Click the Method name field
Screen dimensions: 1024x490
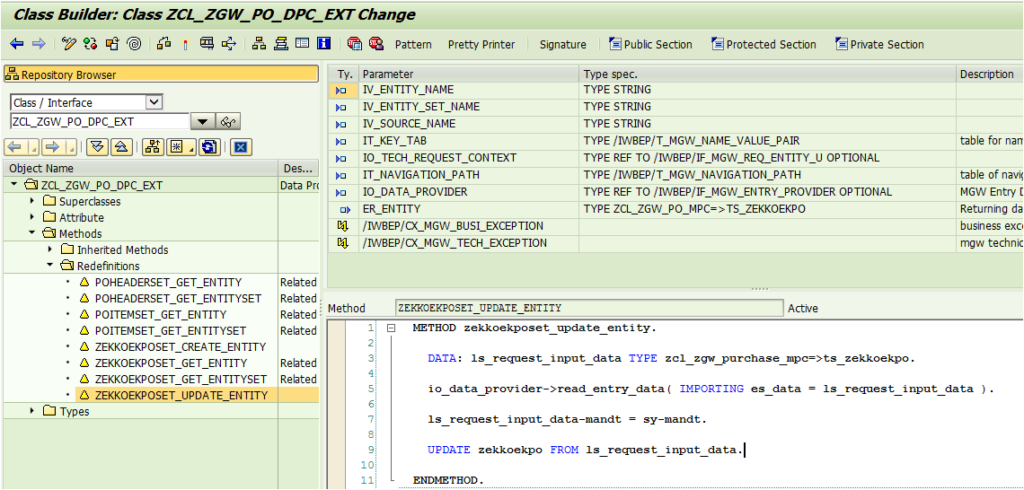(588, 308)
